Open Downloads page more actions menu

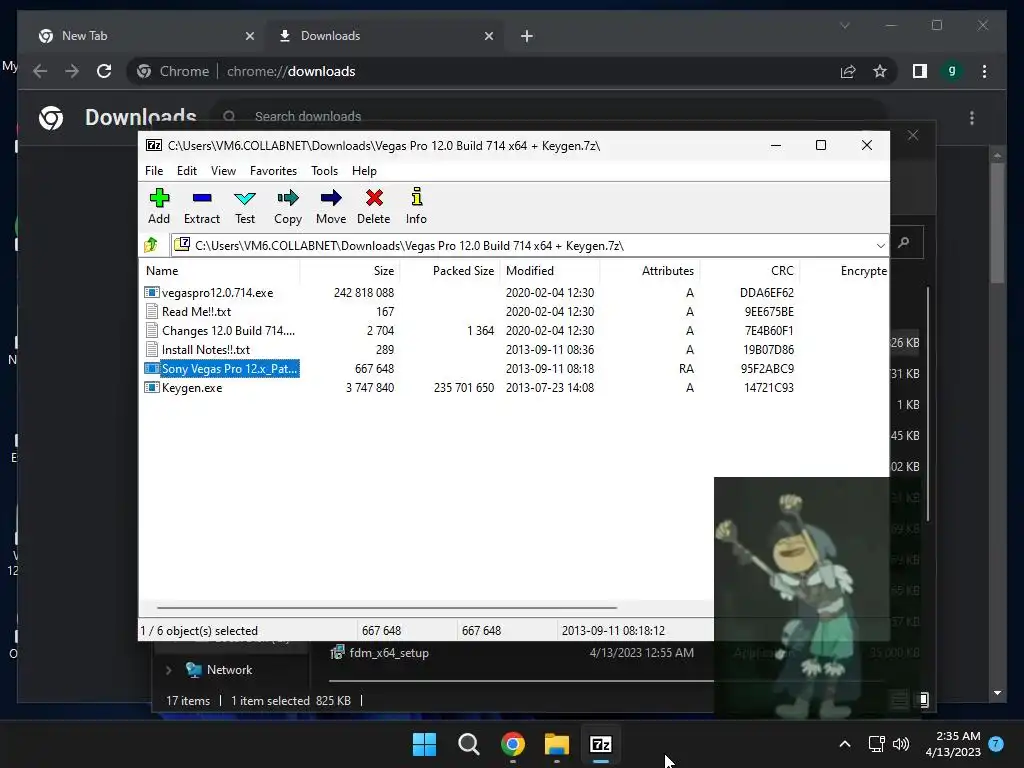coord(972,118)
